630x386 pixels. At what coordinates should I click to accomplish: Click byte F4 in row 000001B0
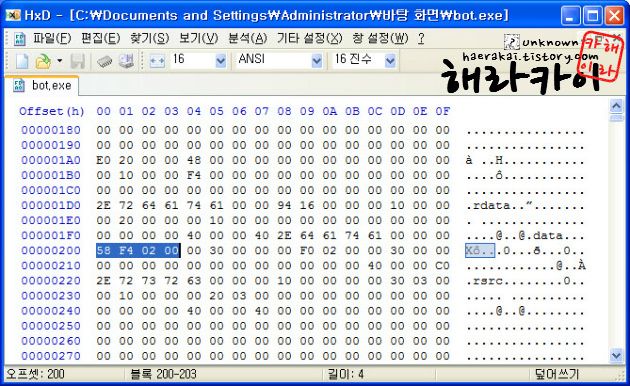[x=194, y=175]
